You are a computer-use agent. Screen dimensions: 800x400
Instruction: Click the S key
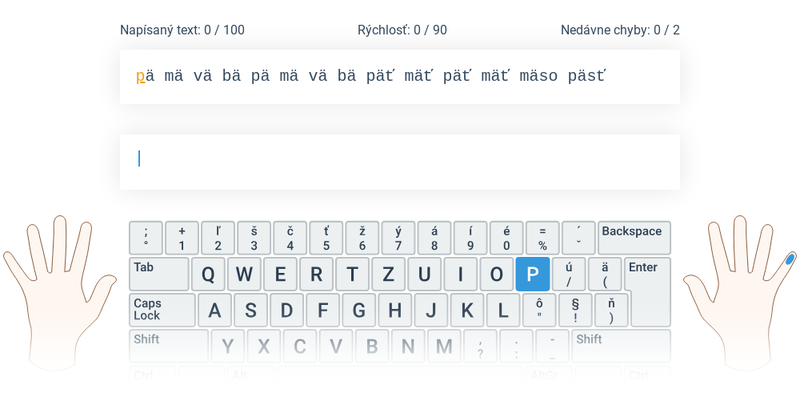point(251,310)
